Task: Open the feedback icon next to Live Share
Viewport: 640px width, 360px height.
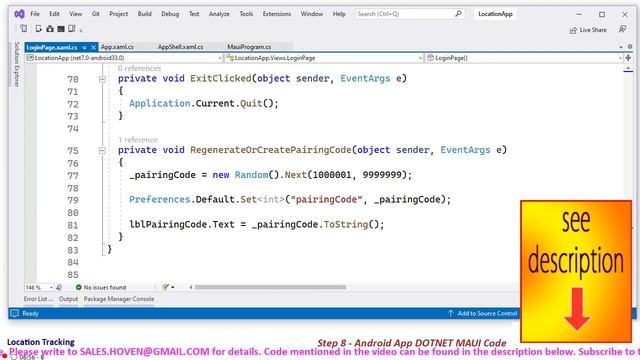Action: [x=622, y=29]
